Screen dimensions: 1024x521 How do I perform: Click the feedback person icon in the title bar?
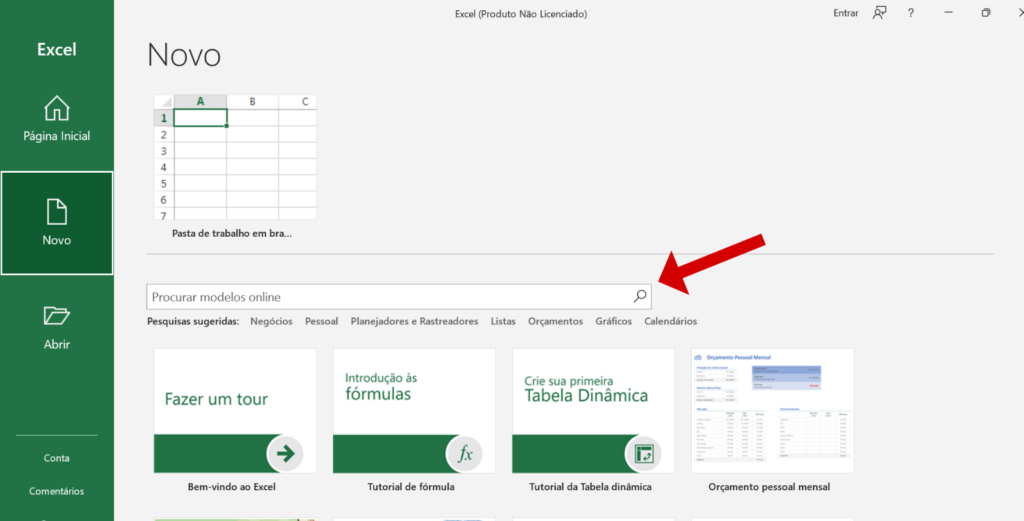[880, 13]
